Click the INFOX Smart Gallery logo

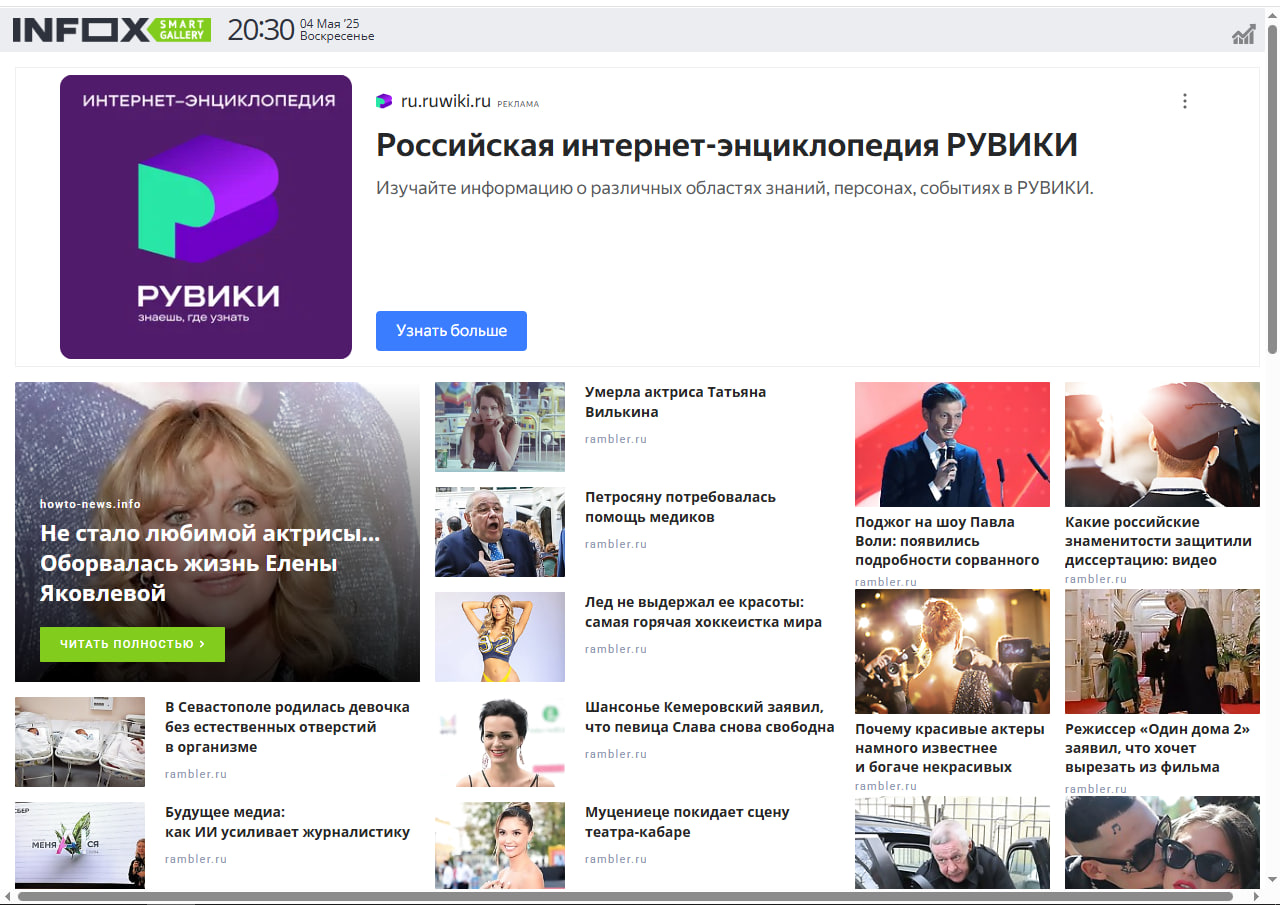111,30
